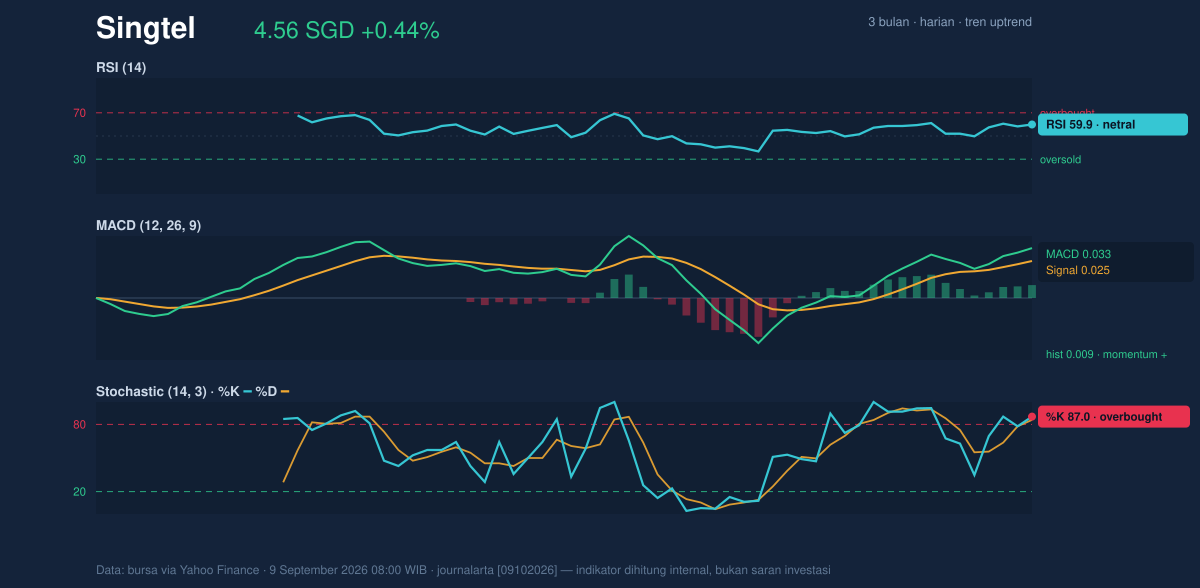Click the MACD (12, 26, 9) heading

[148, 226]
